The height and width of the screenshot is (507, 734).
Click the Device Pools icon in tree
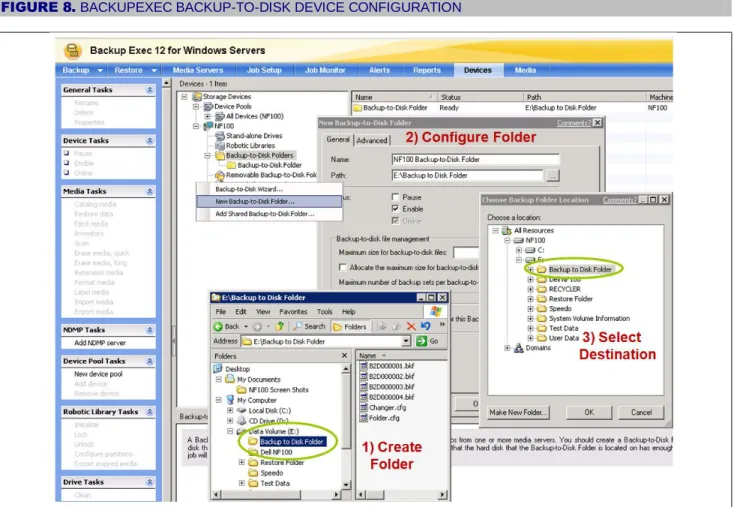tap(209, 106)
